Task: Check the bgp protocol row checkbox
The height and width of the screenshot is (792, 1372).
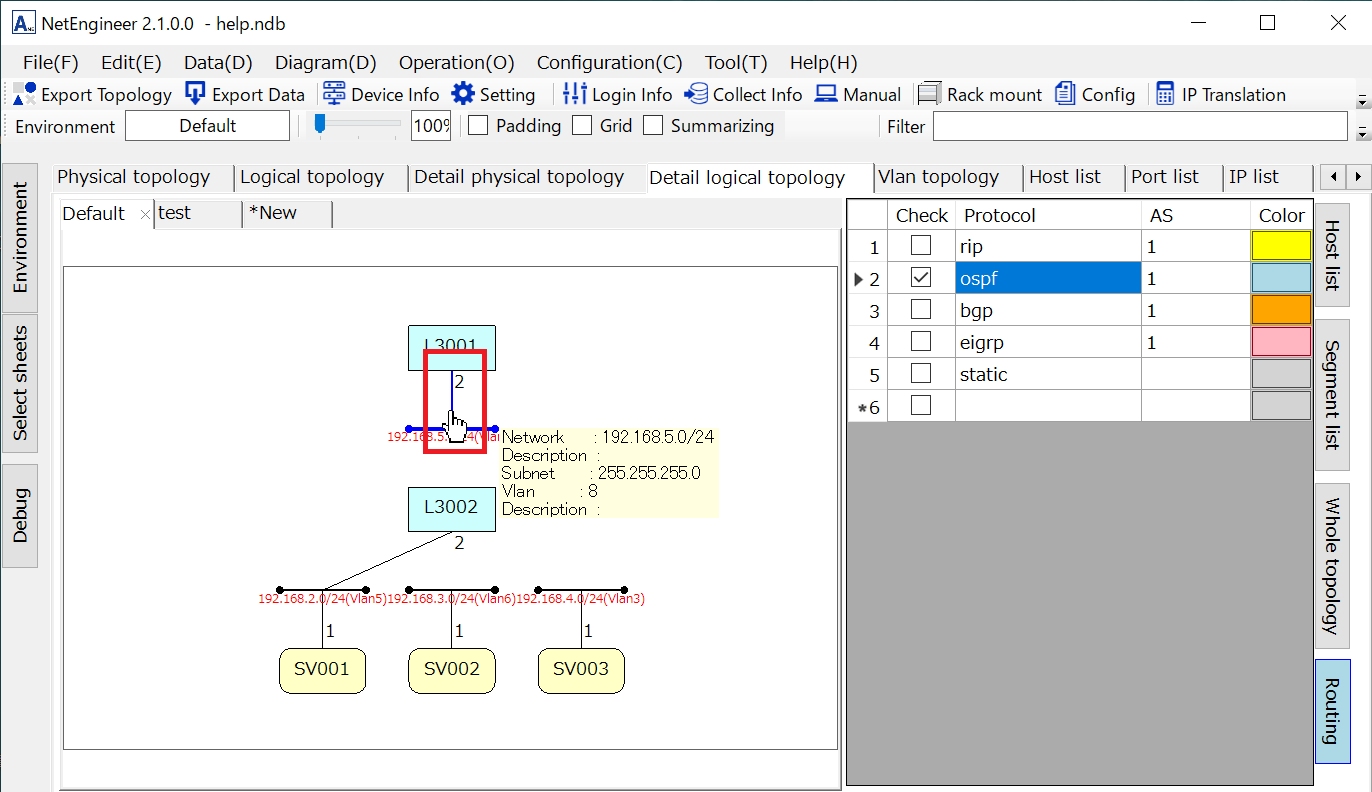Action: click(921, 310)
